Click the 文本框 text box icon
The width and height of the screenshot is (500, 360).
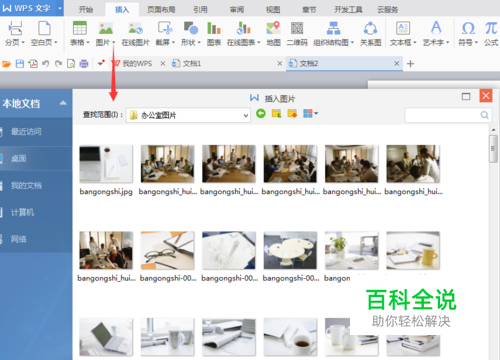tap(403, 28)
